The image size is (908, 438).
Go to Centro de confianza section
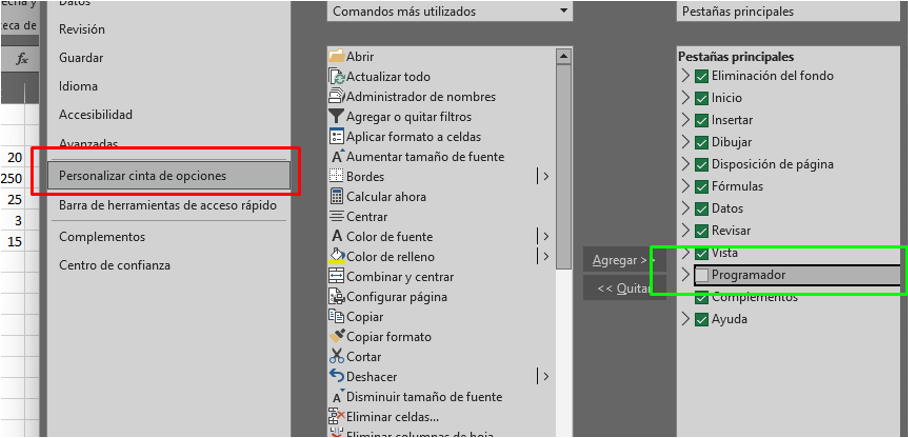click(114, 265)
